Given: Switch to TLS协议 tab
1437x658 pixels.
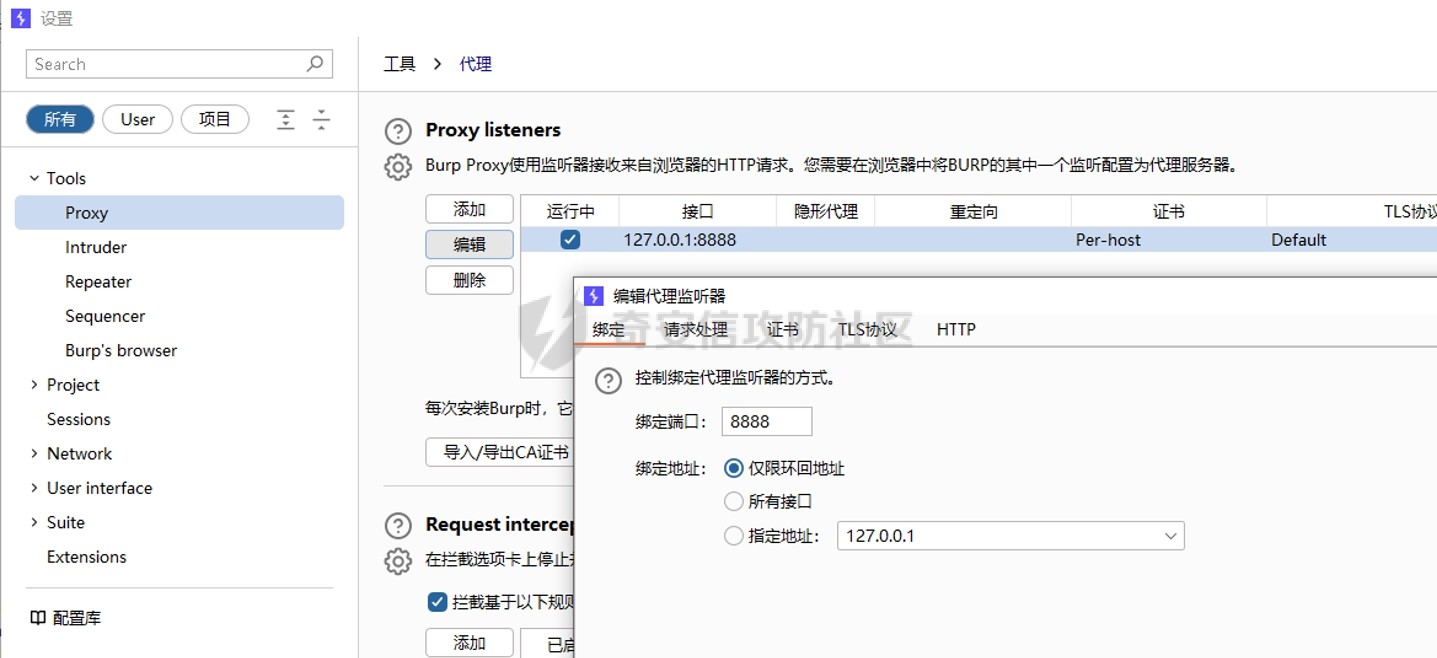Looking at the screenshot, I should tap(868, 329).
